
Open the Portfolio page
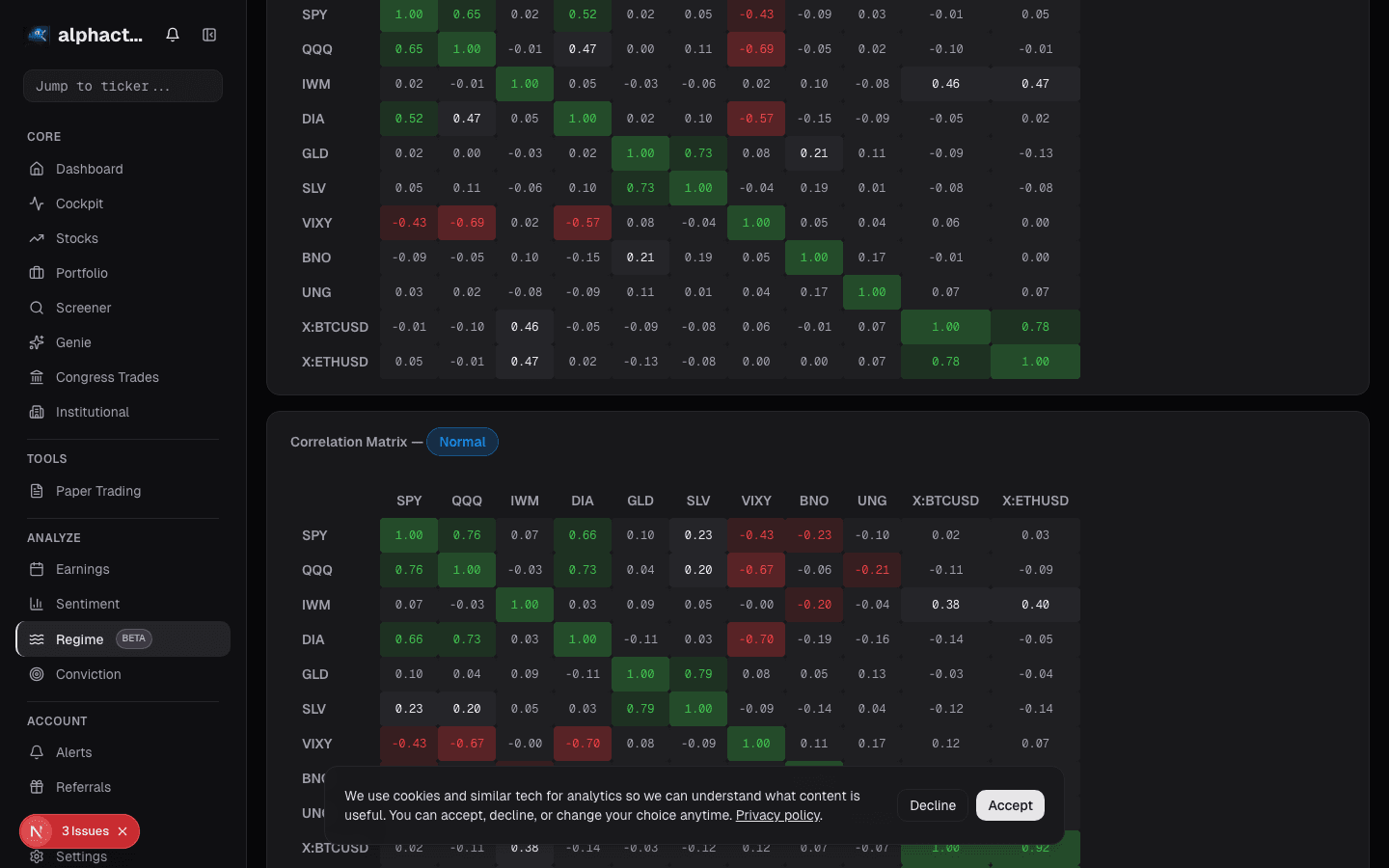click(82, 273)
